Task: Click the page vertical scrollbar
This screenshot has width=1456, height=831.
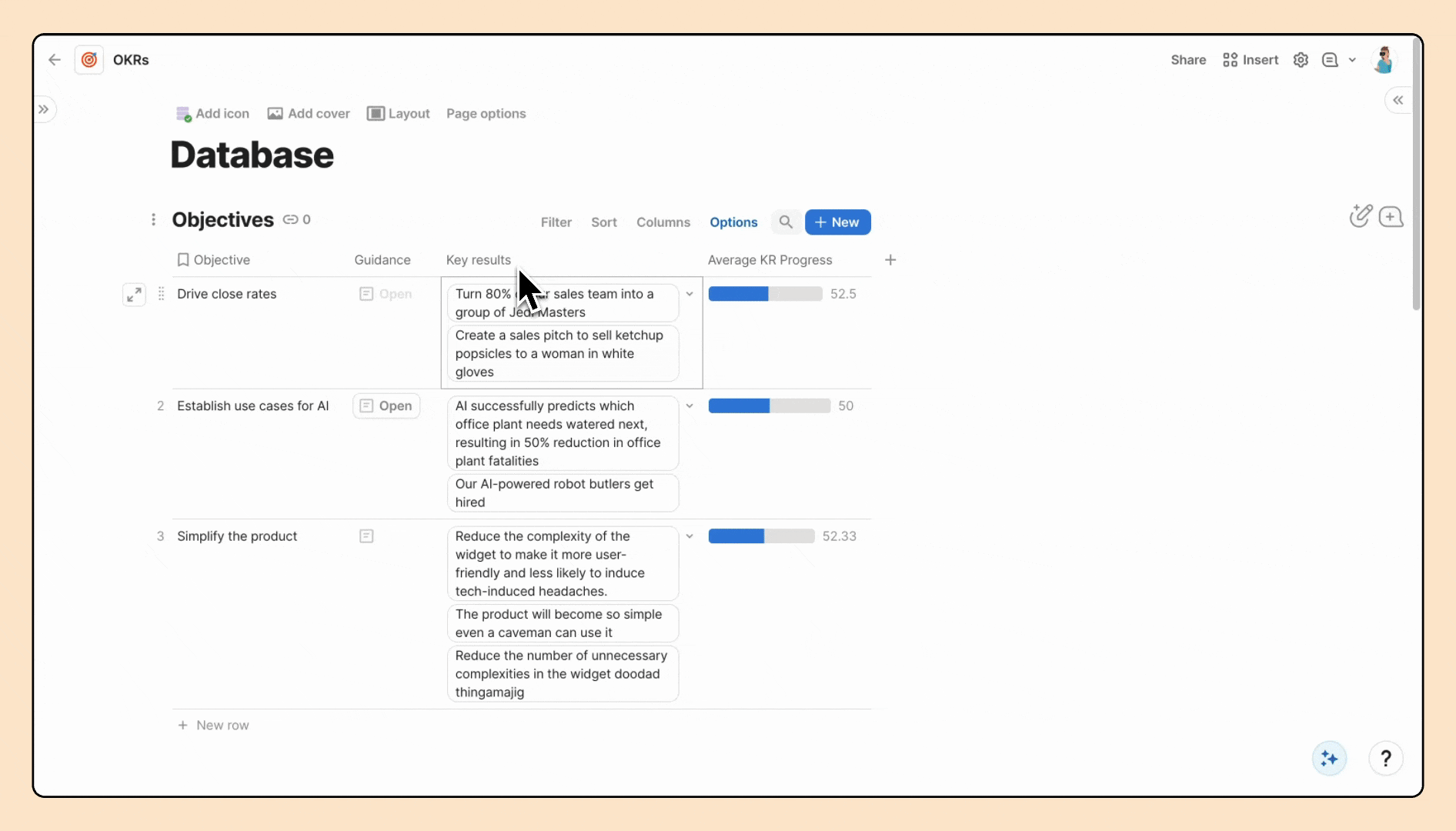Action: pos(1416,175)
